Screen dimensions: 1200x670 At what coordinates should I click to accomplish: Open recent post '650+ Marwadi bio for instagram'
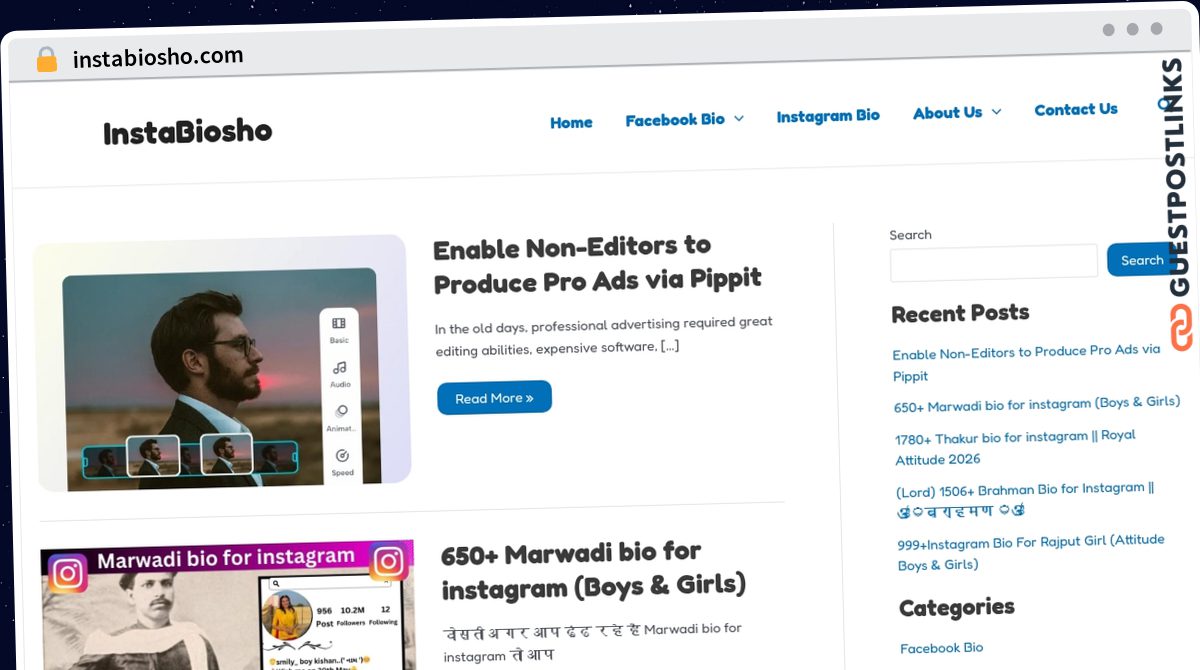point(1037,404)
